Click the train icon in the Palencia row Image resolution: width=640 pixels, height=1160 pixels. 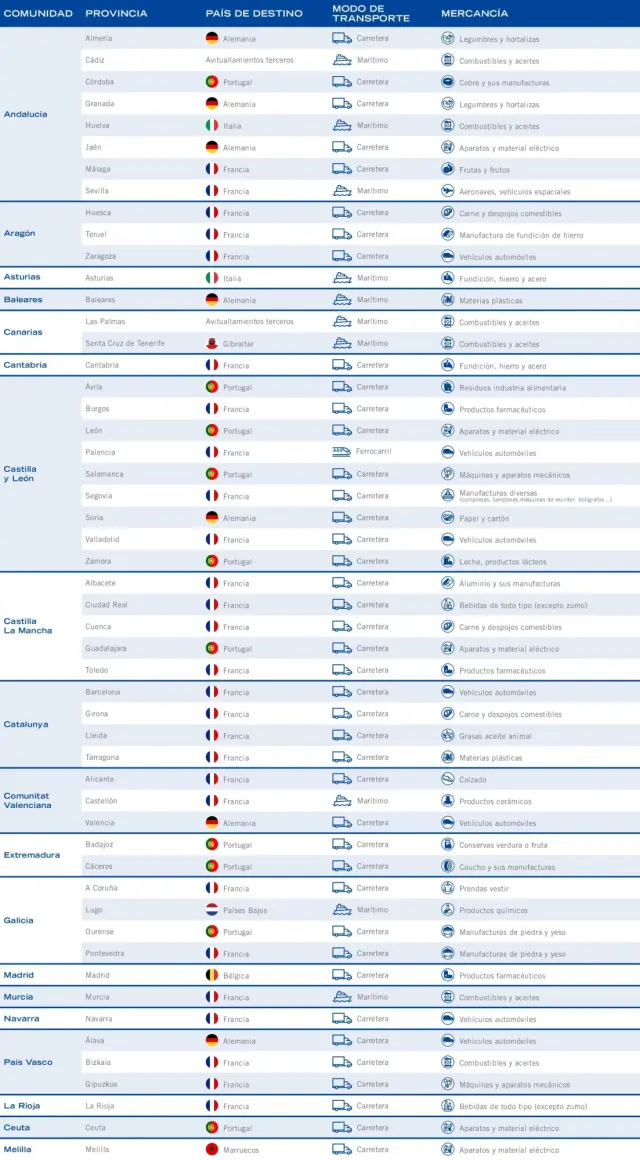click(x=342, y=452)
